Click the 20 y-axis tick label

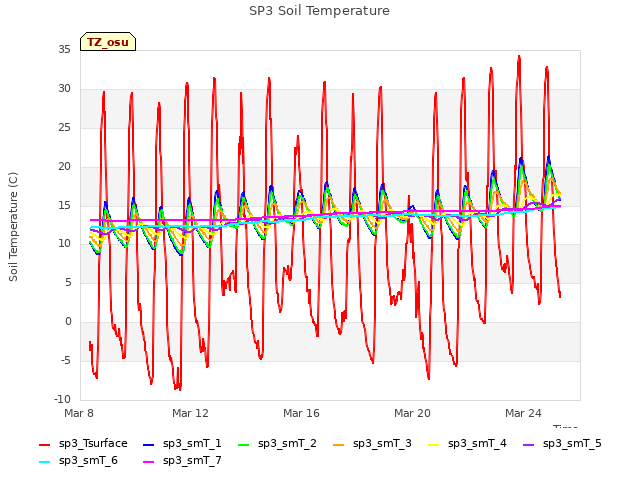[64, 166]
